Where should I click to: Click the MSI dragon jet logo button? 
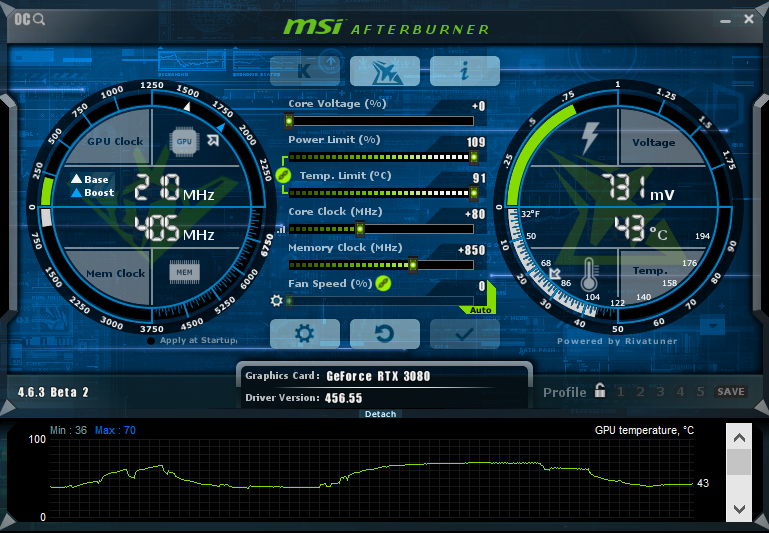point(385,71)
